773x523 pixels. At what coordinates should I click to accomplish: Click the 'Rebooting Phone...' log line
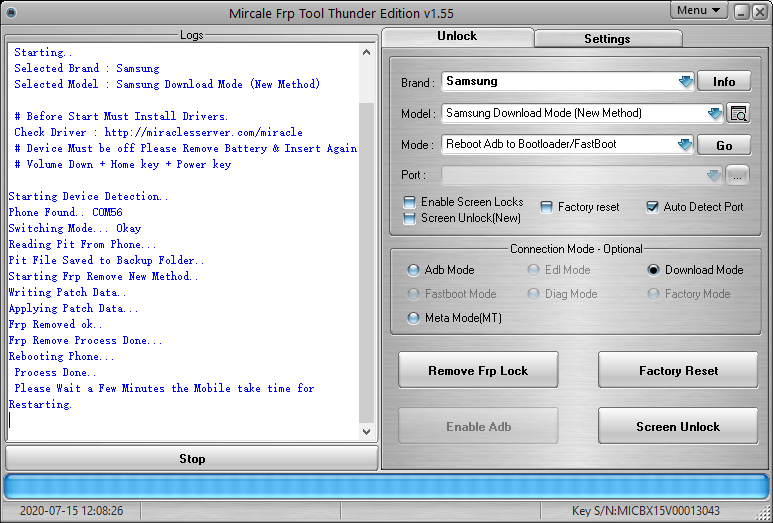[62, 356]
